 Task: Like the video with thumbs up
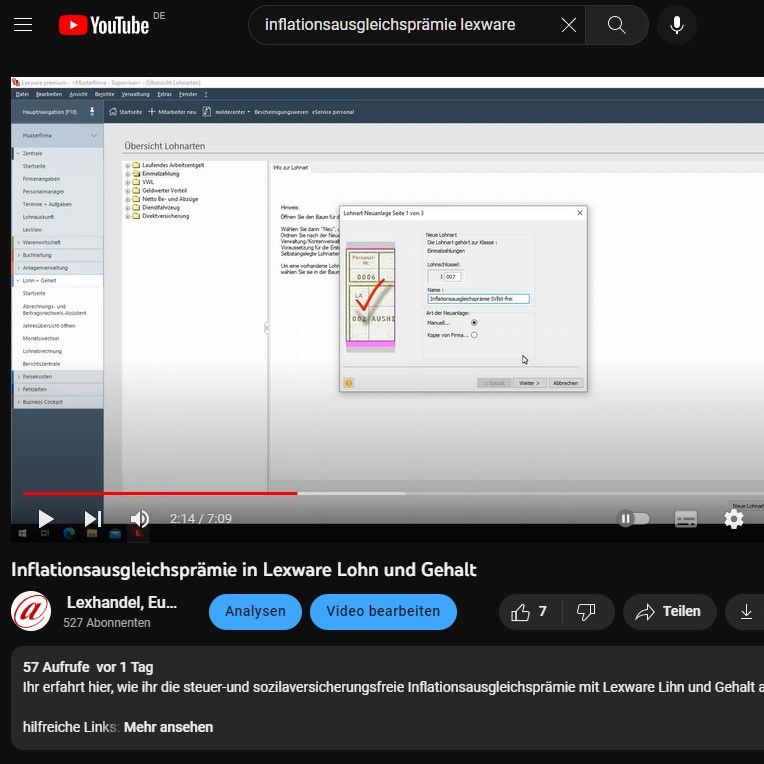tap(530, 611)
